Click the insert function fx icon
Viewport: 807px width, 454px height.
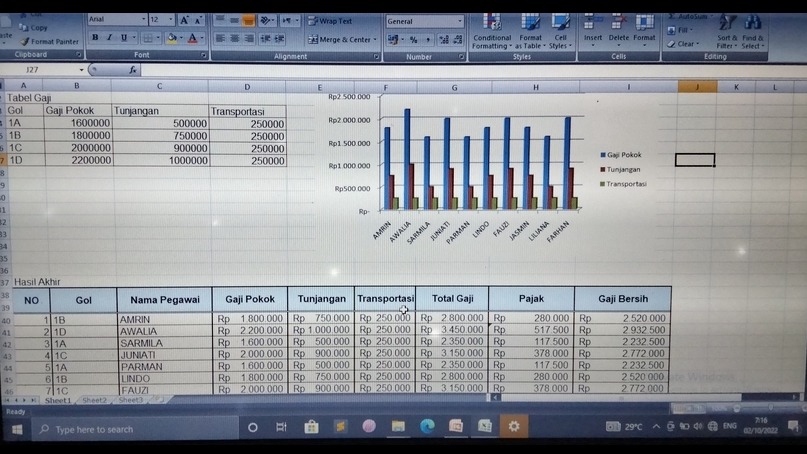point(133,70)
